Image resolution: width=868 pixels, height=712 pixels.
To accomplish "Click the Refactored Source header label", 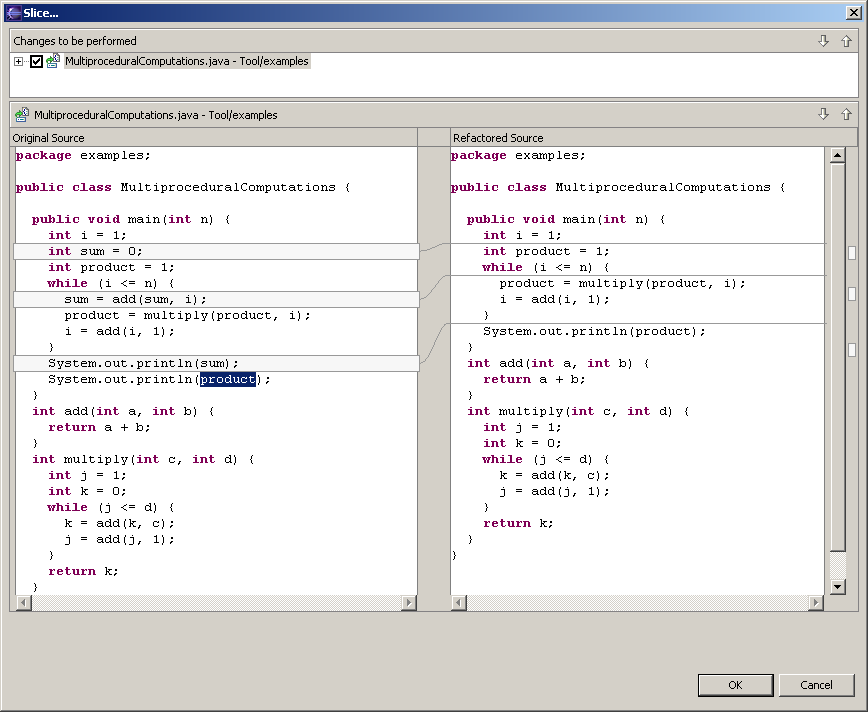I will tap(498, 138).
